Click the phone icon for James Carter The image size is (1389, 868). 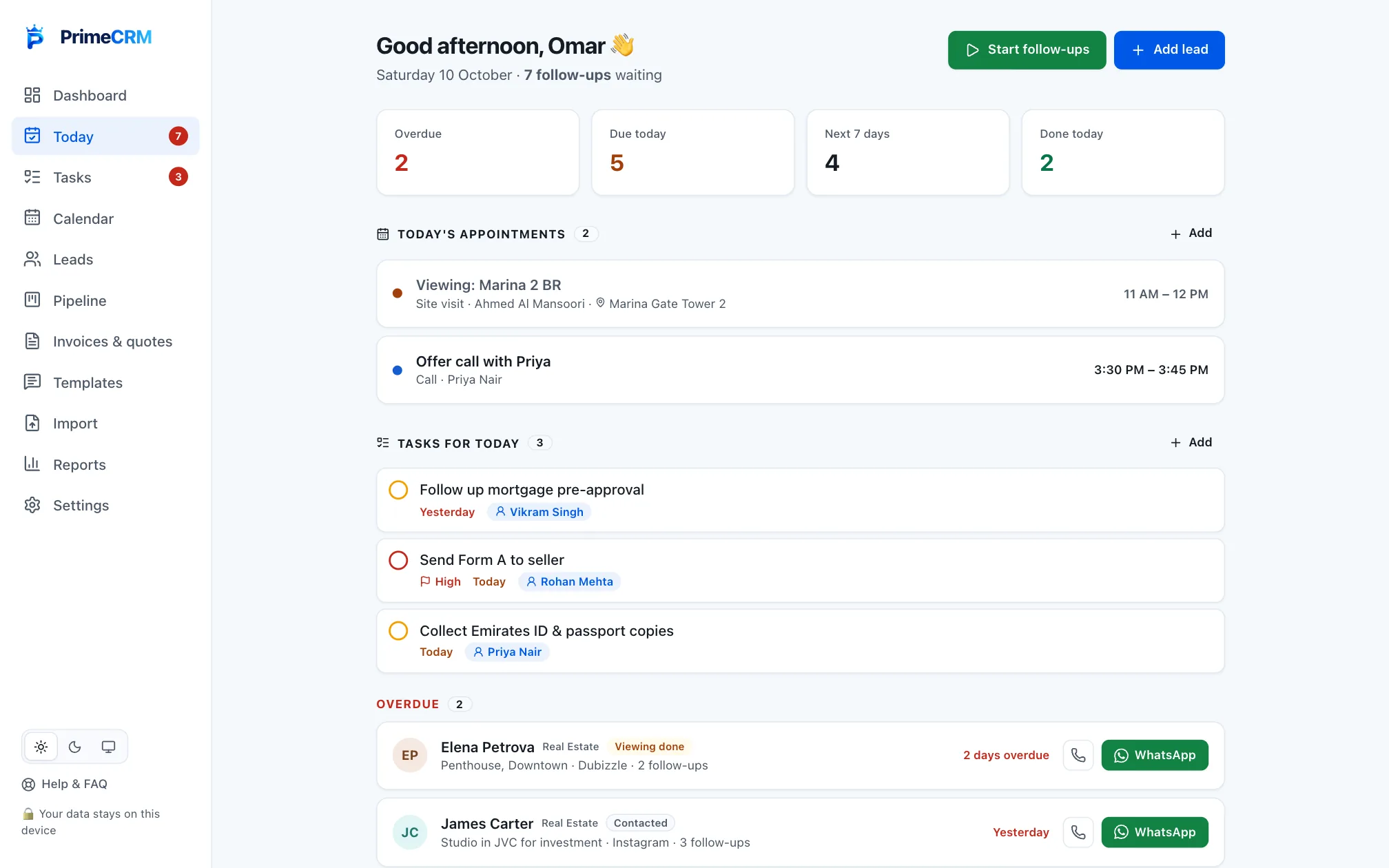coord(1078,832)
